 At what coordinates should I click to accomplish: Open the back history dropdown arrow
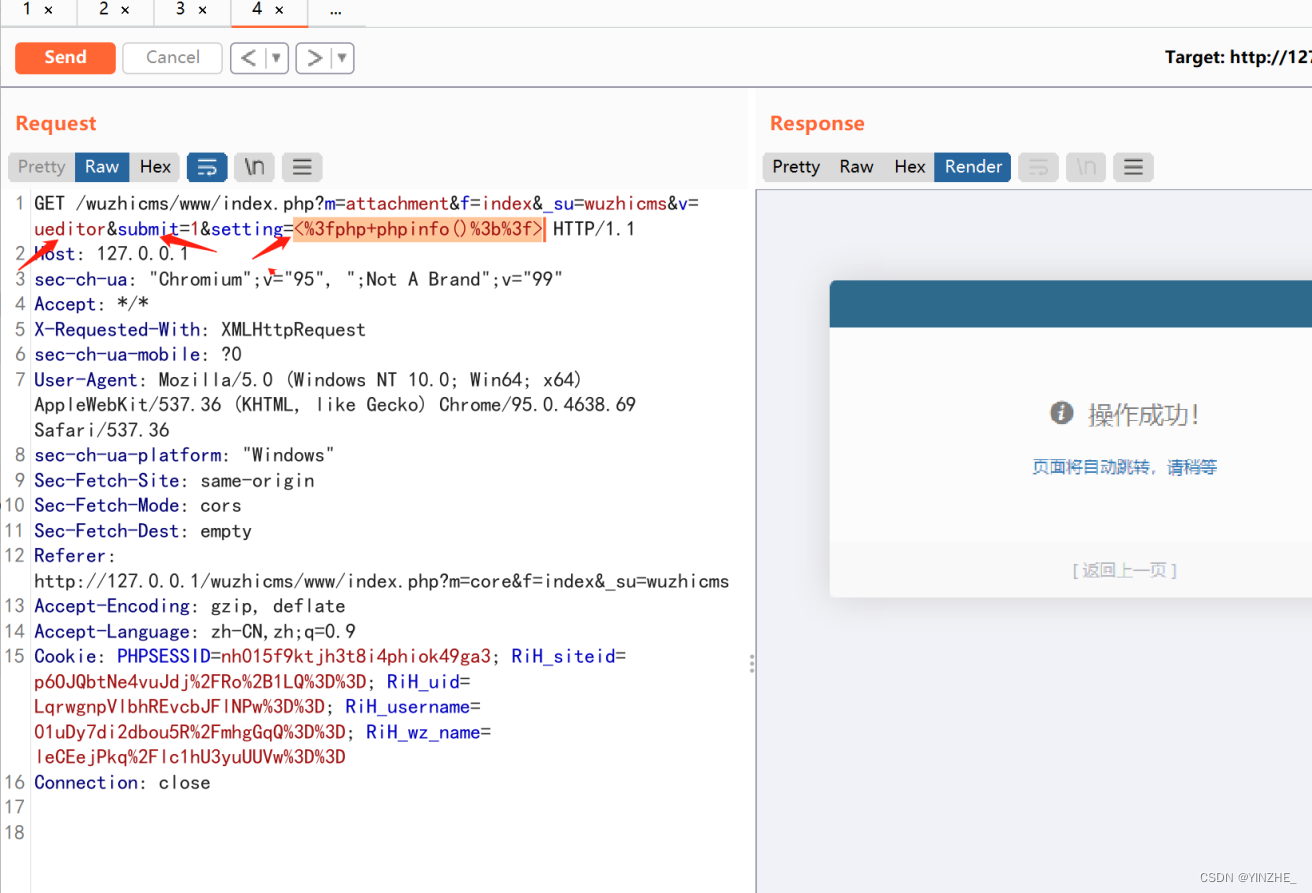(277, 58)
